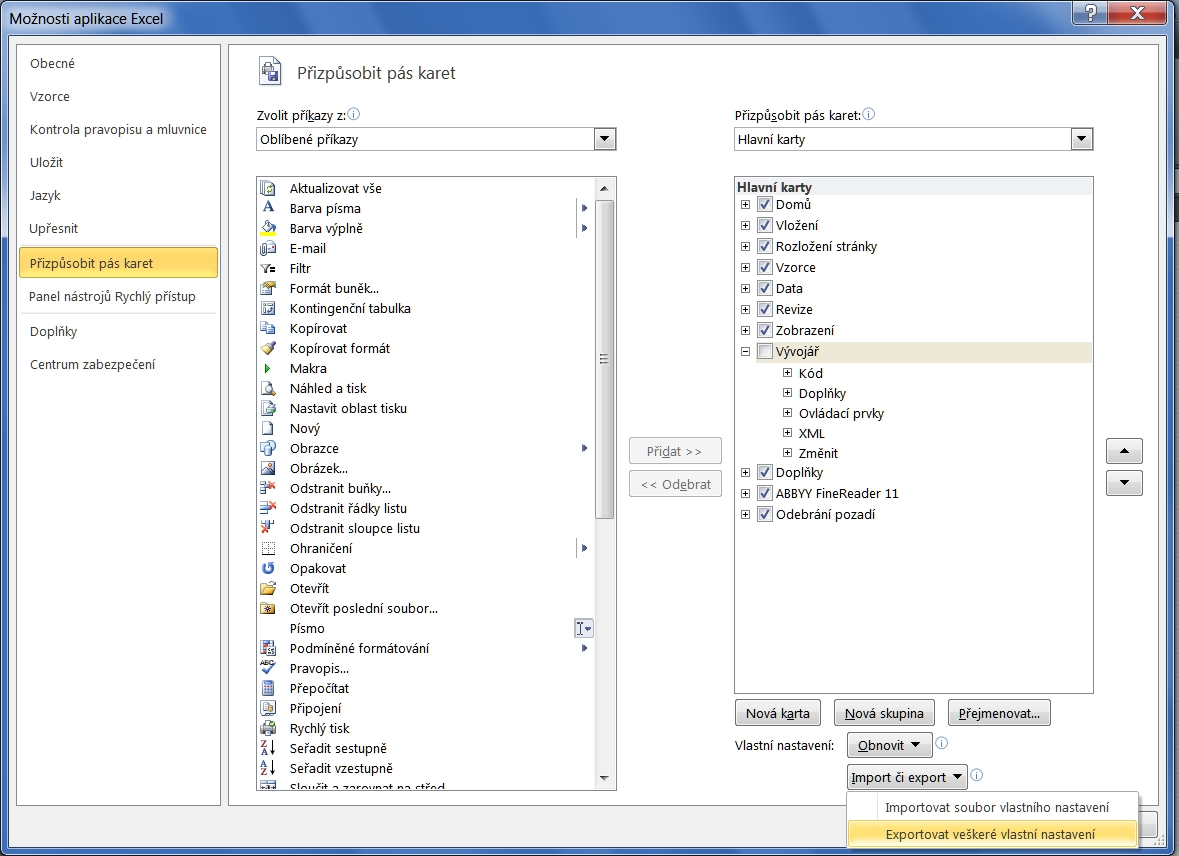
Task: Click the Seřadit sestupně sort icon
Action: 268,748
